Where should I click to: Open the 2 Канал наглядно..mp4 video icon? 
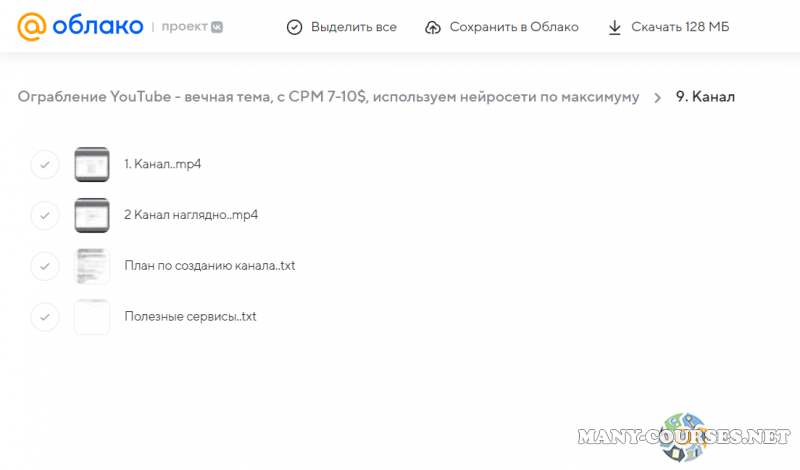92,215
